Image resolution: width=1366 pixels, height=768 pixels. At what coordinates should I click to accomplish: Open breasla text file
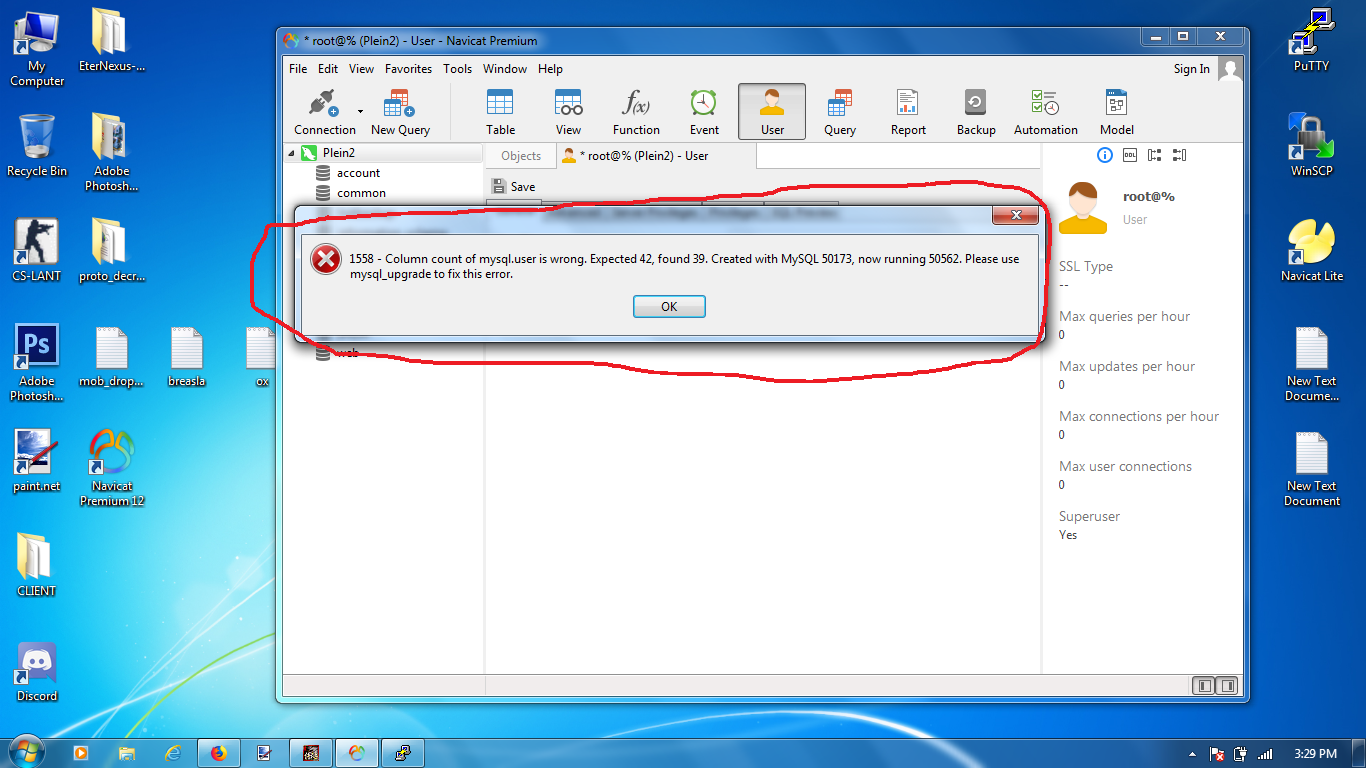(x=187, y=357)
